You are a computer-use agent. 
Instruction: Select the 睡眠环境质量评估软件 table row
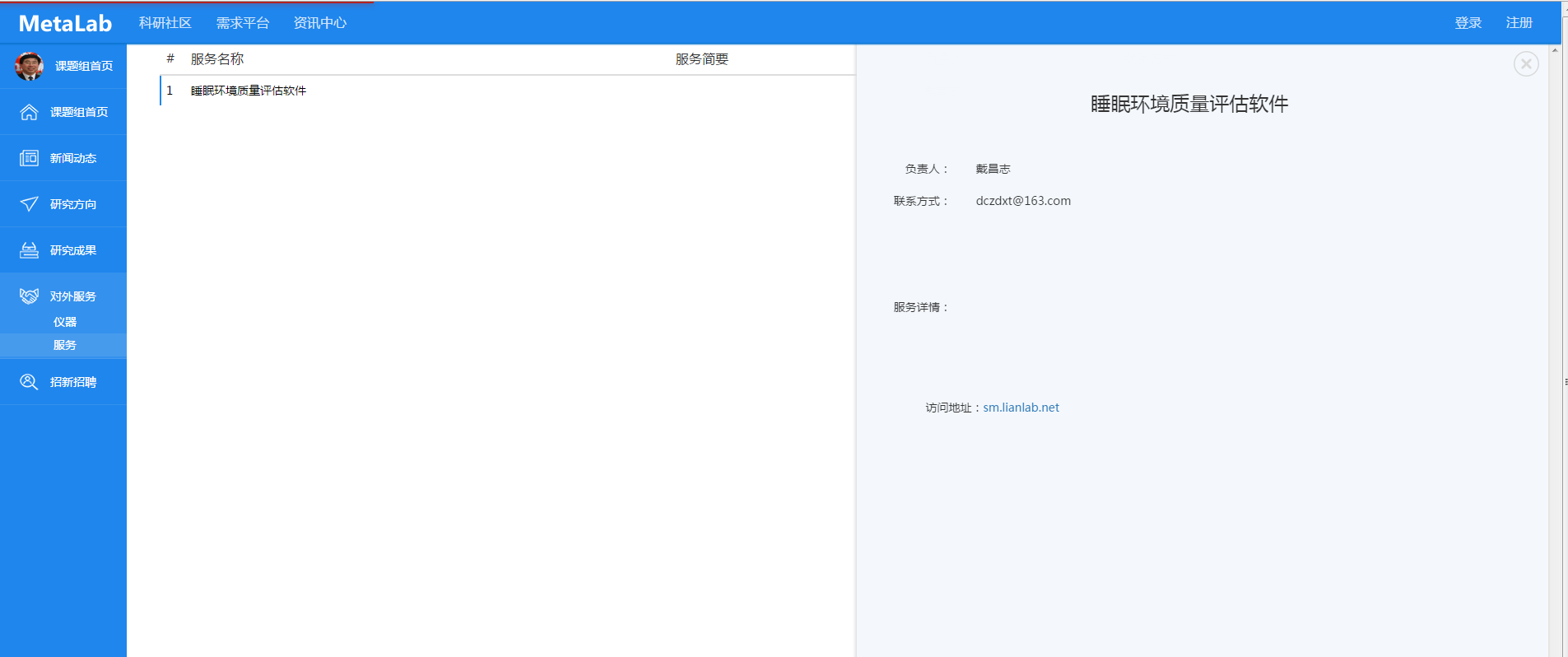249,91
